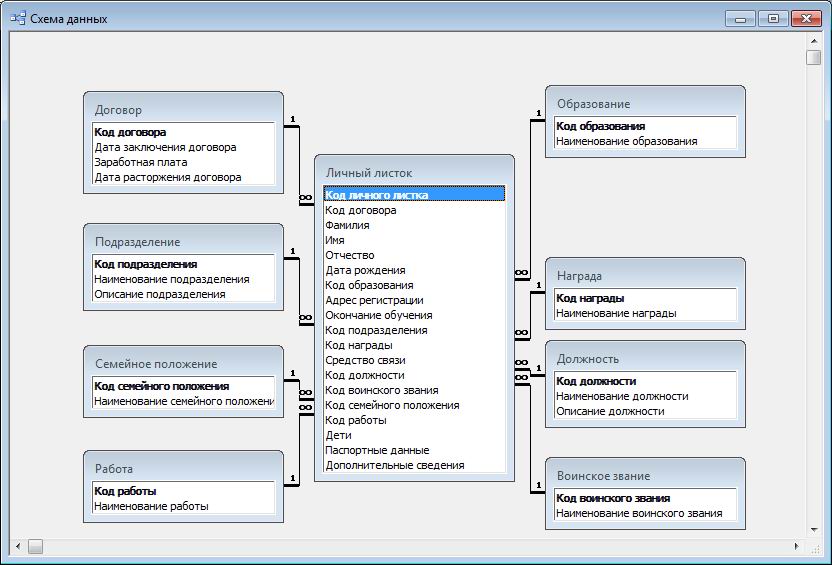Click horizontal scrollbar left arrow
Viewport: 832px width, 565px height.
tap(17, 546)
